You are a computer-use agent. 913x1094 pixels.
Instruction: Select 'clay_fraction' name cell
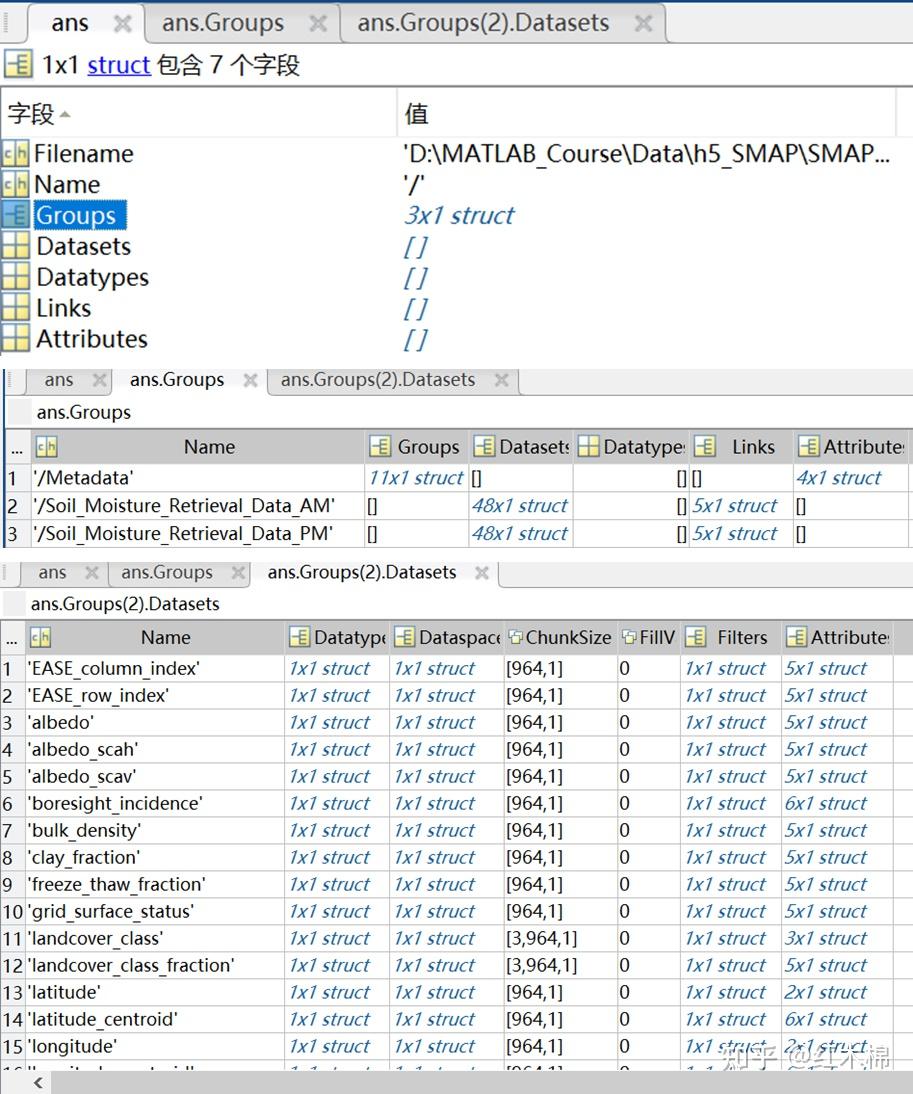(x=155, y=857)
